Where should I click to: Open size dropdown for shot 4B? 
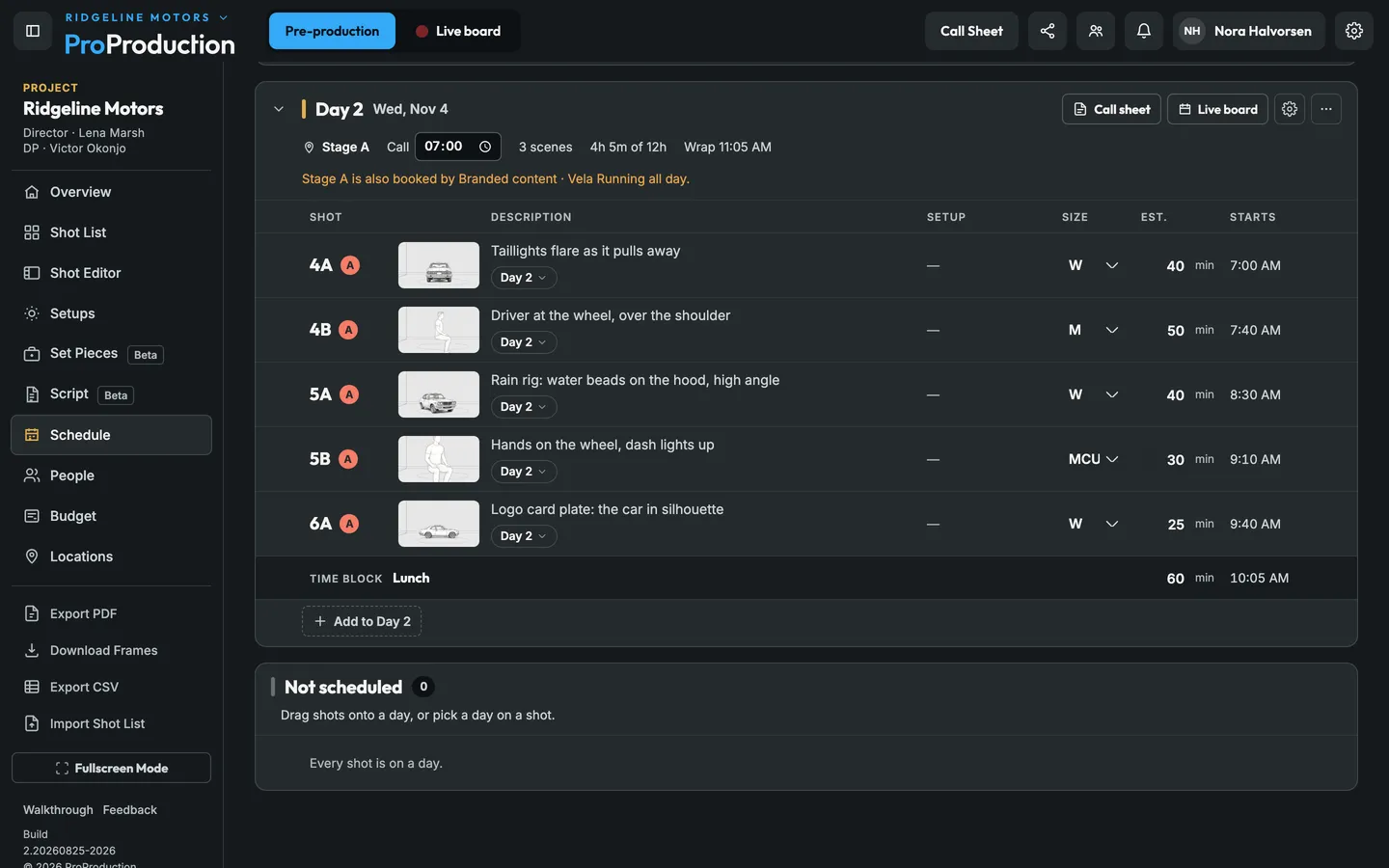(1093, 330)
